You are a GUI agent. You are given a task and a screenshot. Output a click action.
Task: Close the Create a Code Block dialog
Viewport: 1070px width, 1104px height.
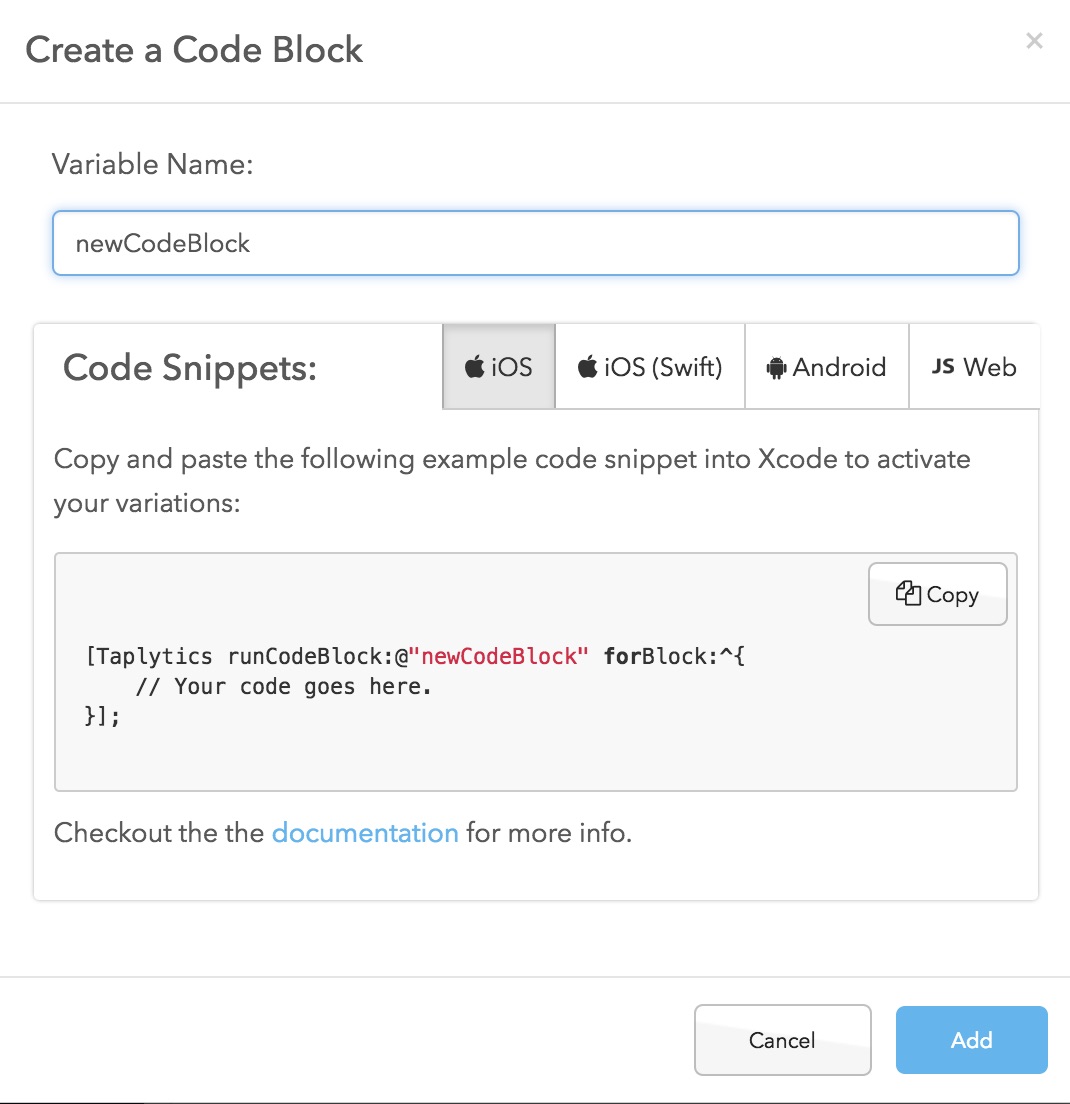(1034, 41)
